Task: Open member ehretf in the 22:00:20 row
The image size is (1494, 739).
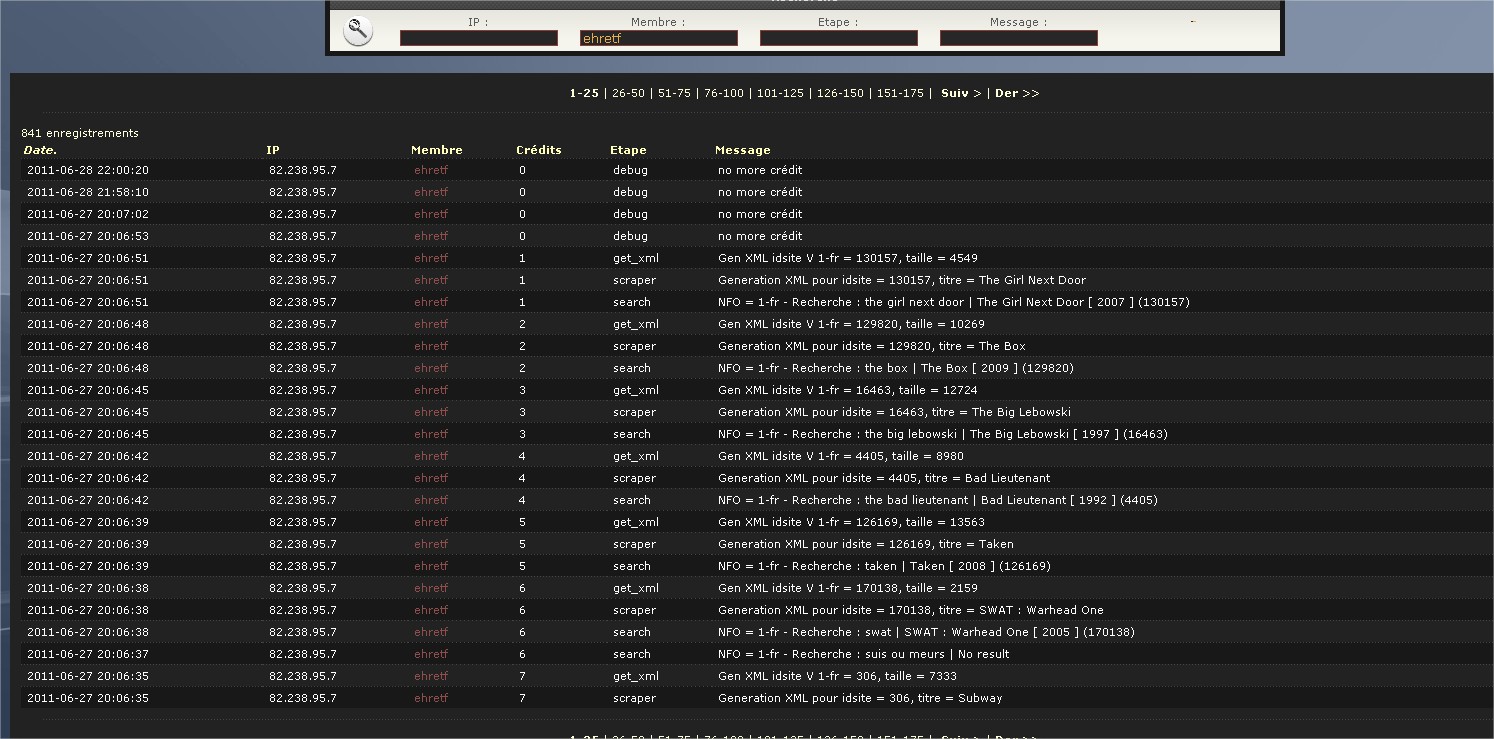Action: 431,170
